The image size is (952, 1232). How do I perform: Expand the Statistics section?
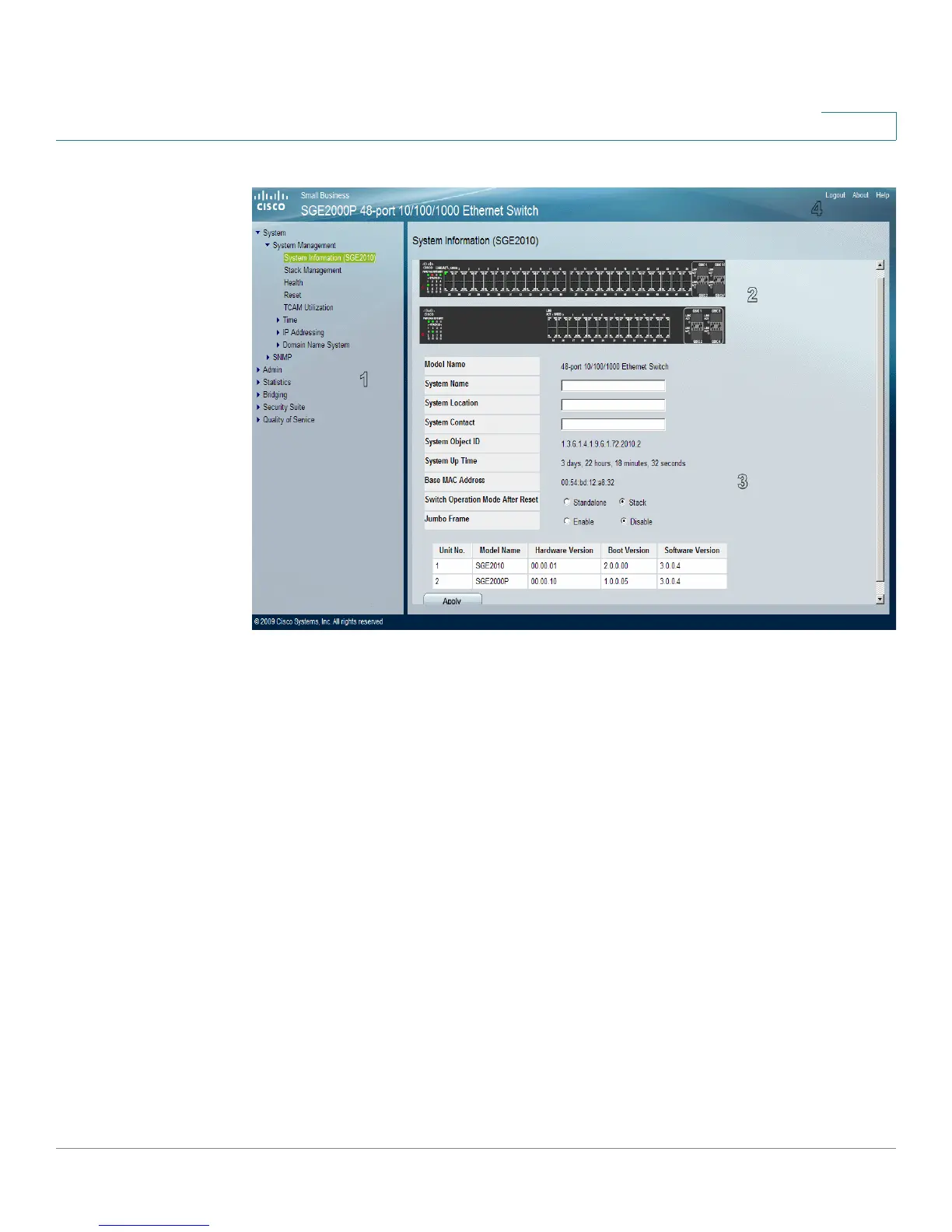point(258,382)
